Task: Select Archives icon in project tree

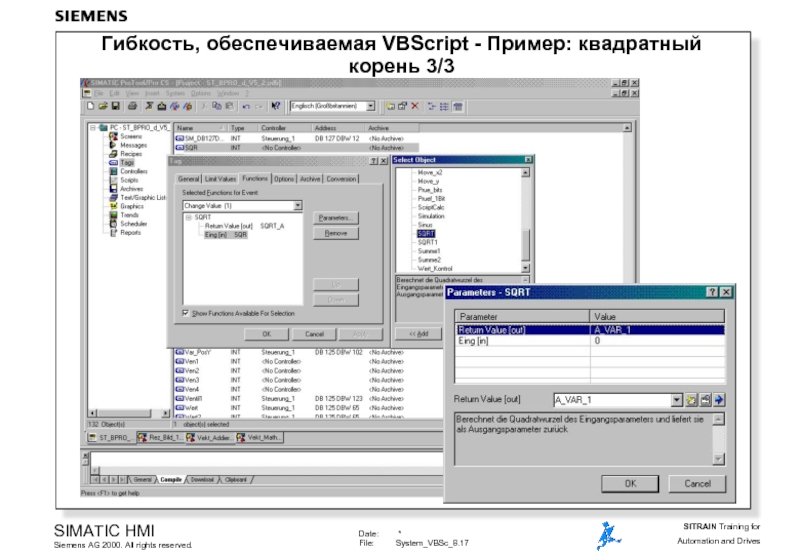Action: pos(113,189)
